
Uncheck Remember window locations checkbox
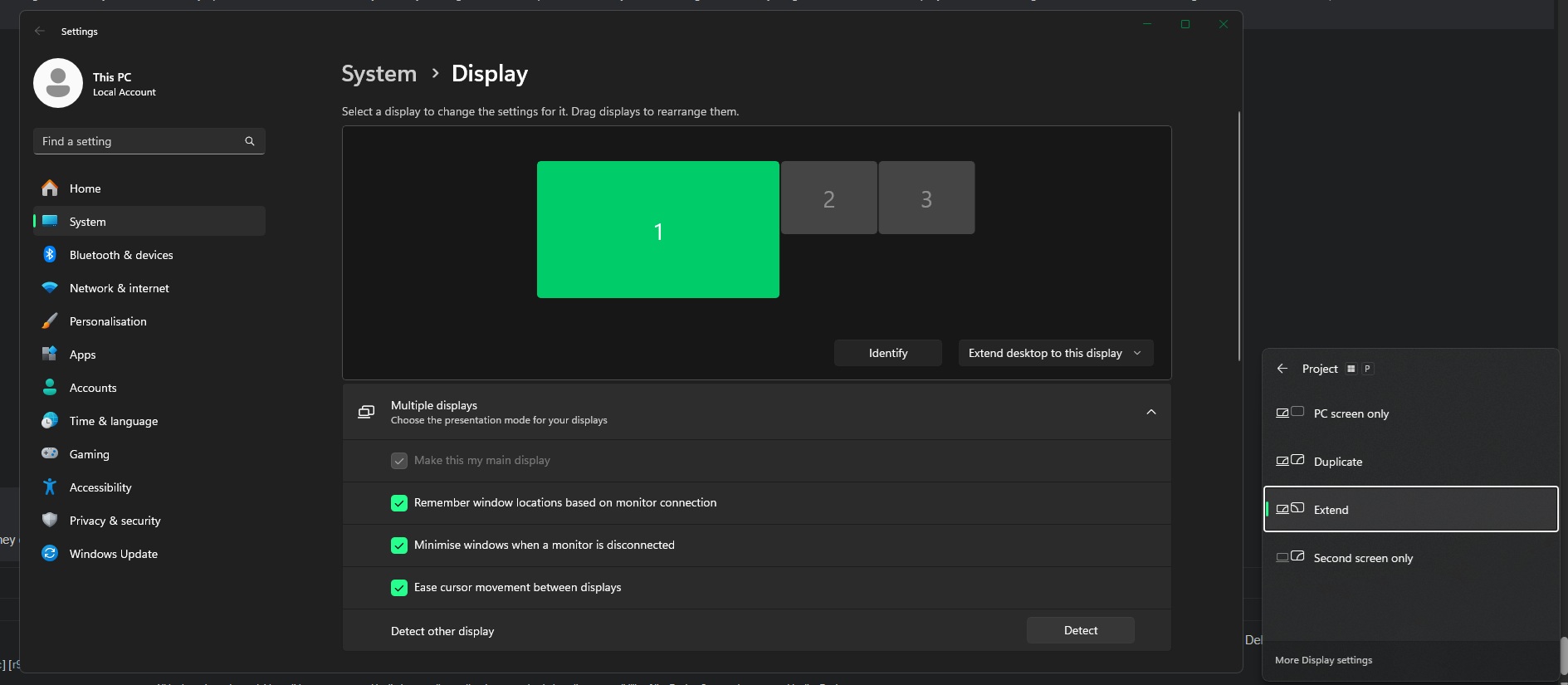click(399, 503)
